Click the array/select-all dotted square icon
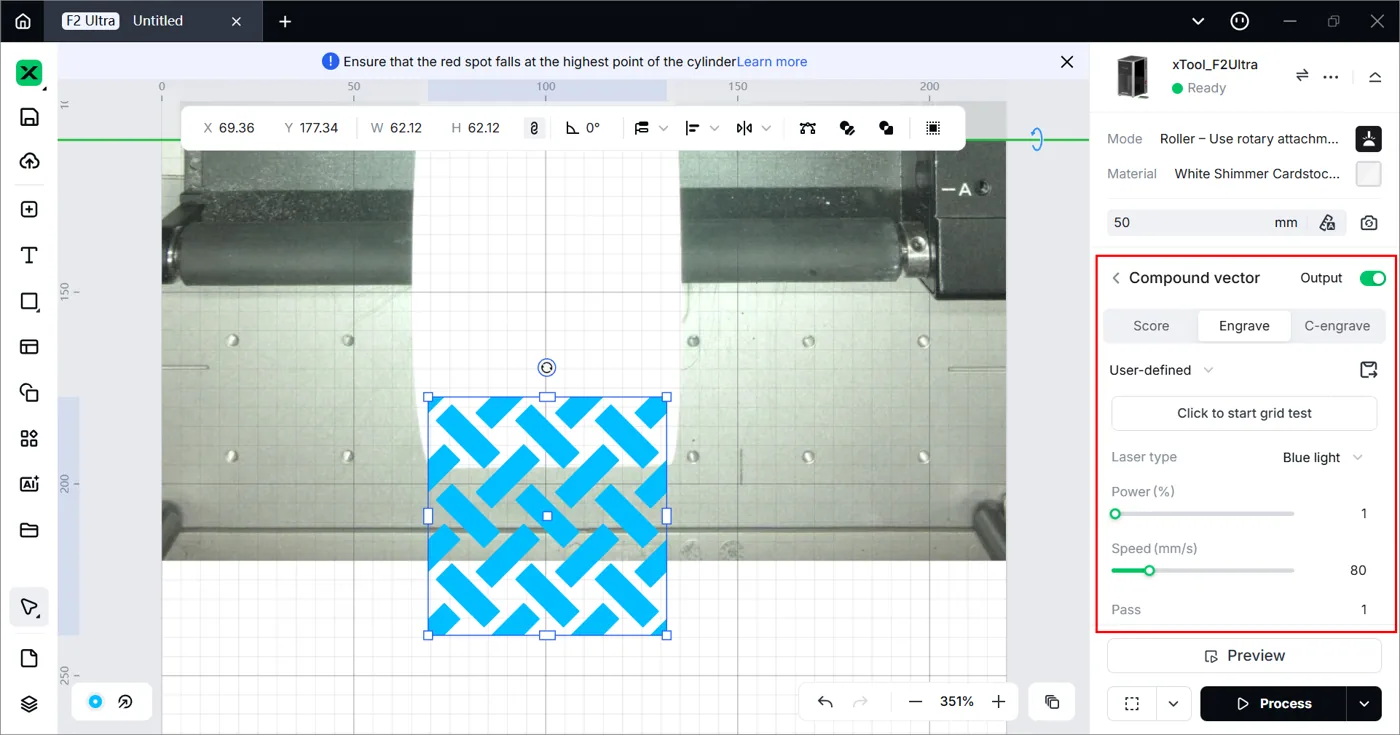 pyautogui.click(x=933, y=128)
